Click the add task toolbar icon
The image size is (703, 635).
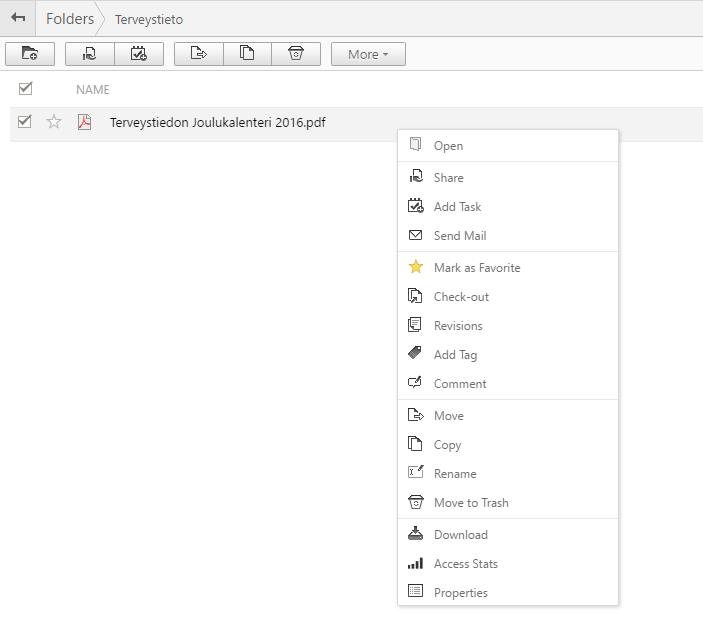tap(139, 54)
